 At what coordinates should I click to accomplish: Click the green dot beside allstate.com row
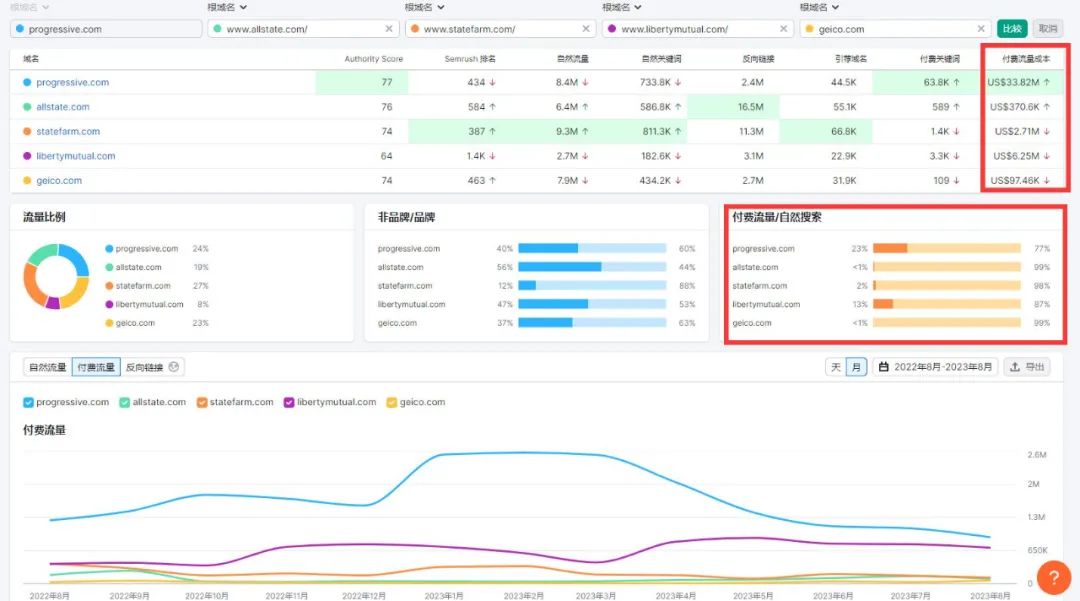tap(27, 107)
